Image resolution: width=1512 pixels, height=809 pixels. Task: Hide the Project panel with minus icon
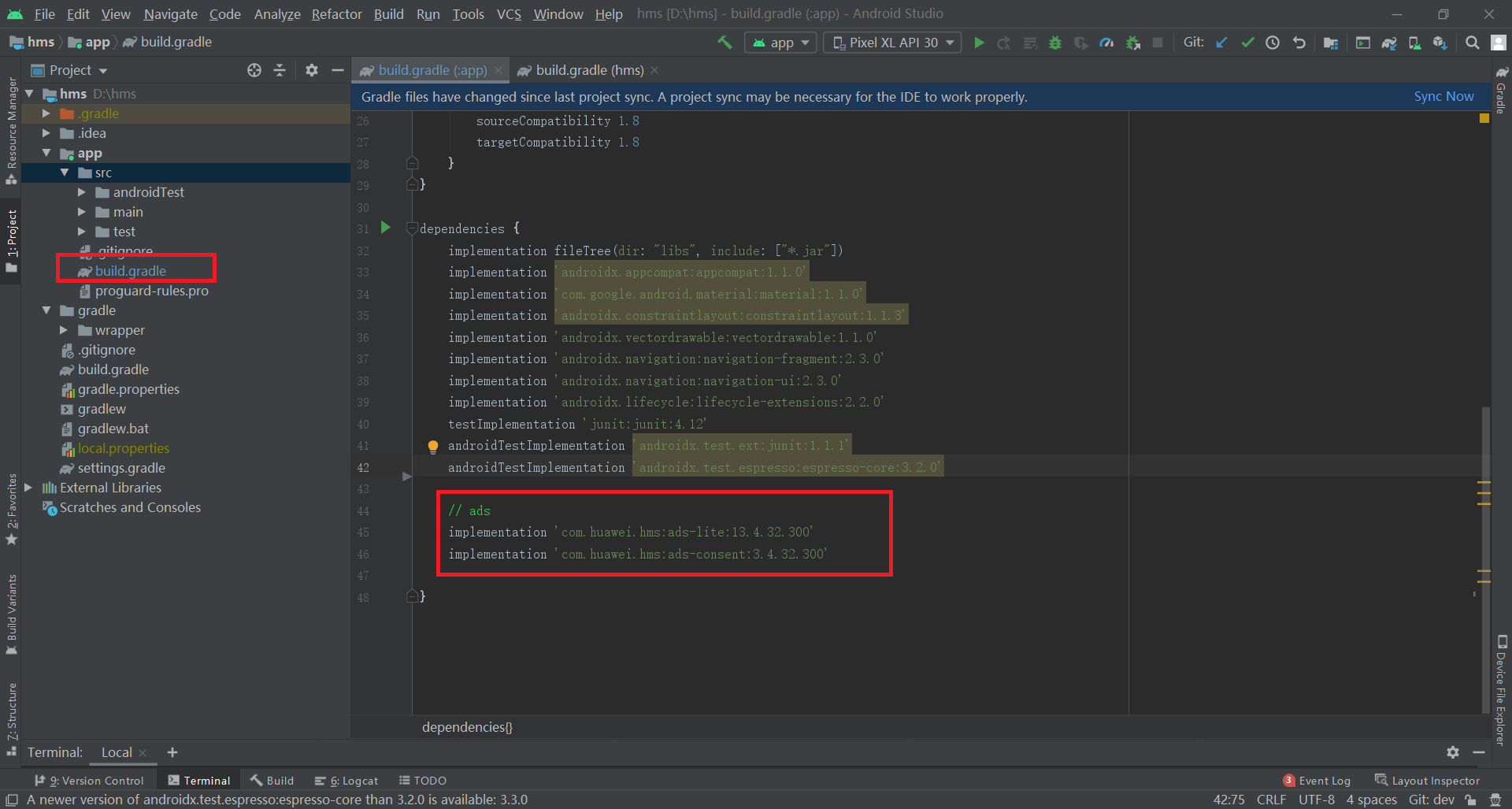(338, 70)
